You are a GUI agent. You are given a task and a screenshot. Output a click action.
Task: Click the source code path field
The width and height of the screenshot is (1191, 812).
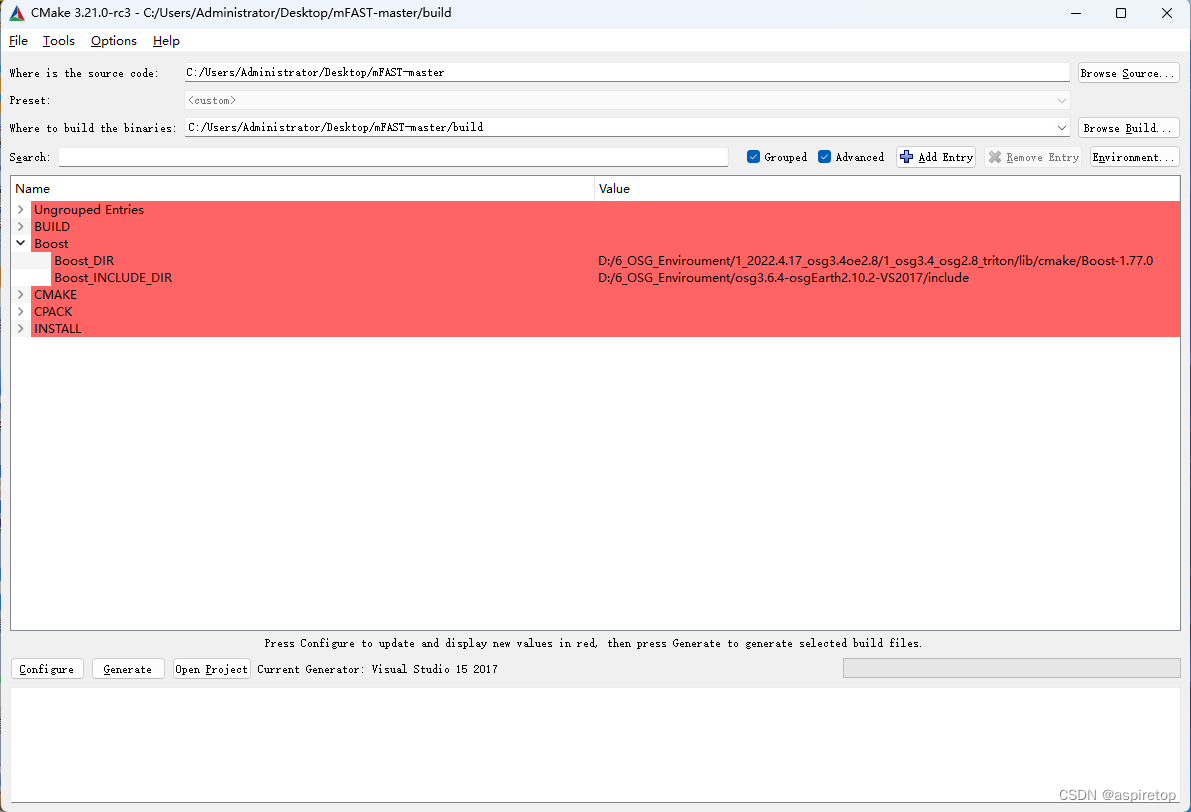627,72
